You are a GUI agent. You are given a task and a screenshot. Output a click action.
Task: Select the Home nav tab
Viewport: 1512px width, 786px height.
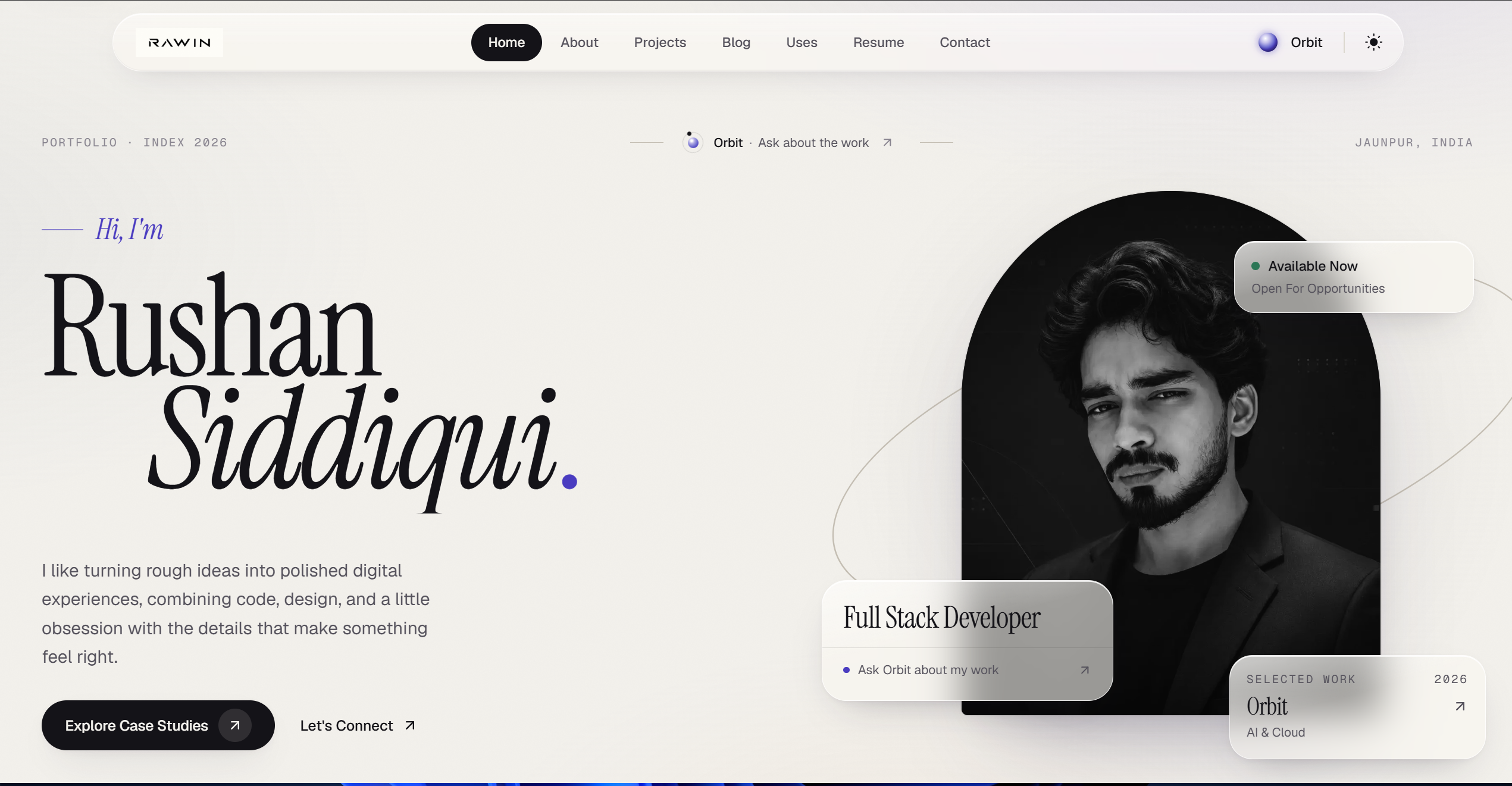point(506,42)
